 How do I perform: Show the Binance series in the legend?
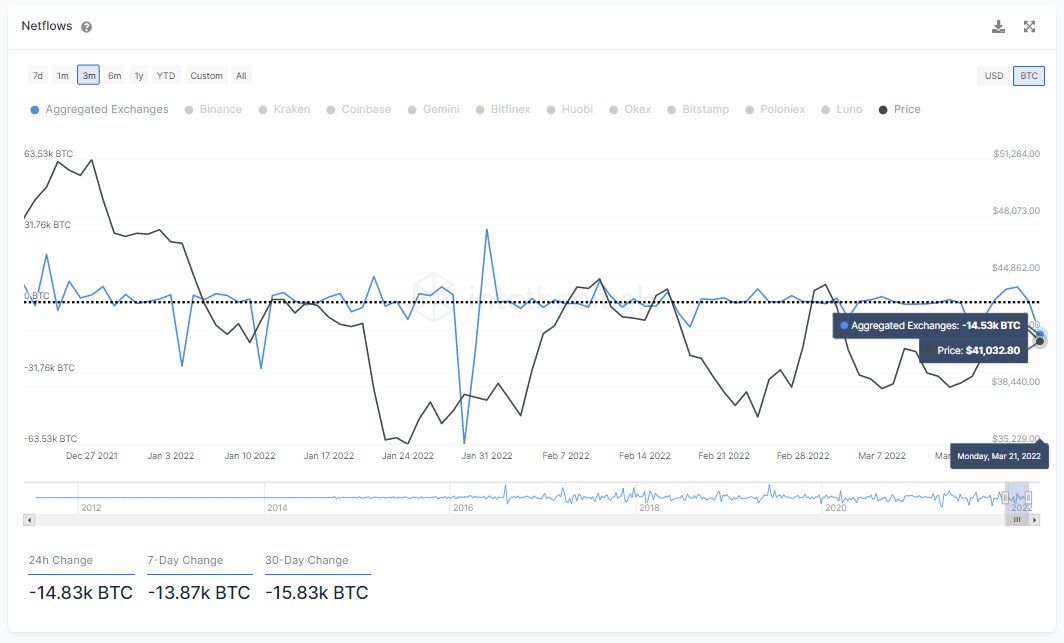point(213,109)
